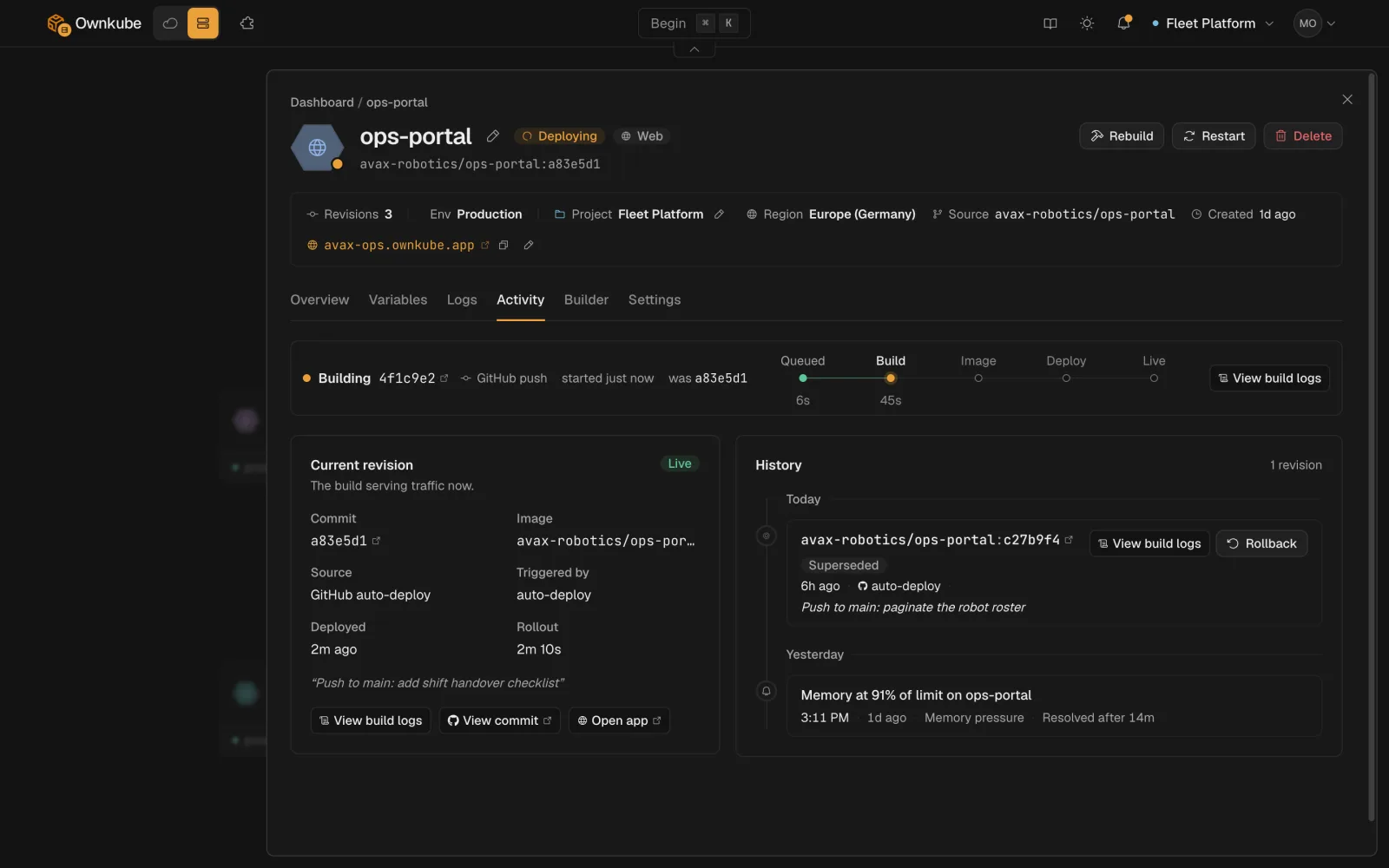Copy the avax-ops.ownkube.app domain
Screen dimensions: 1389x868
click(x=504, y=246)
